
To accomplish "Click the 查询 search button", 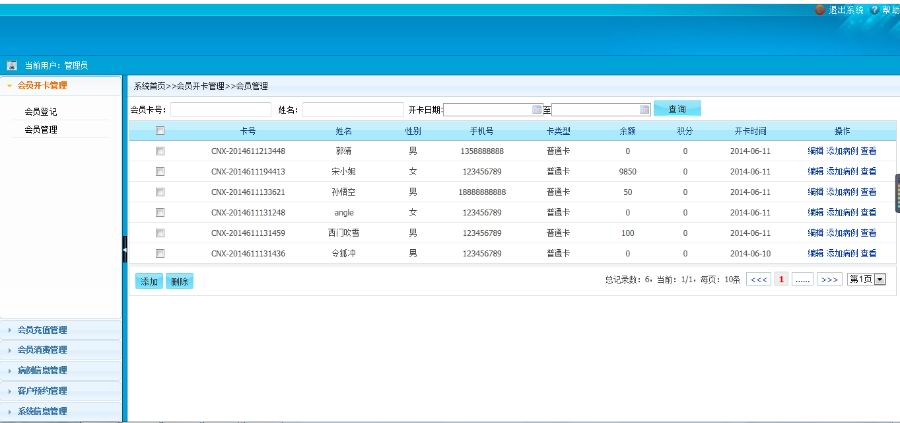I will [677, 108].
